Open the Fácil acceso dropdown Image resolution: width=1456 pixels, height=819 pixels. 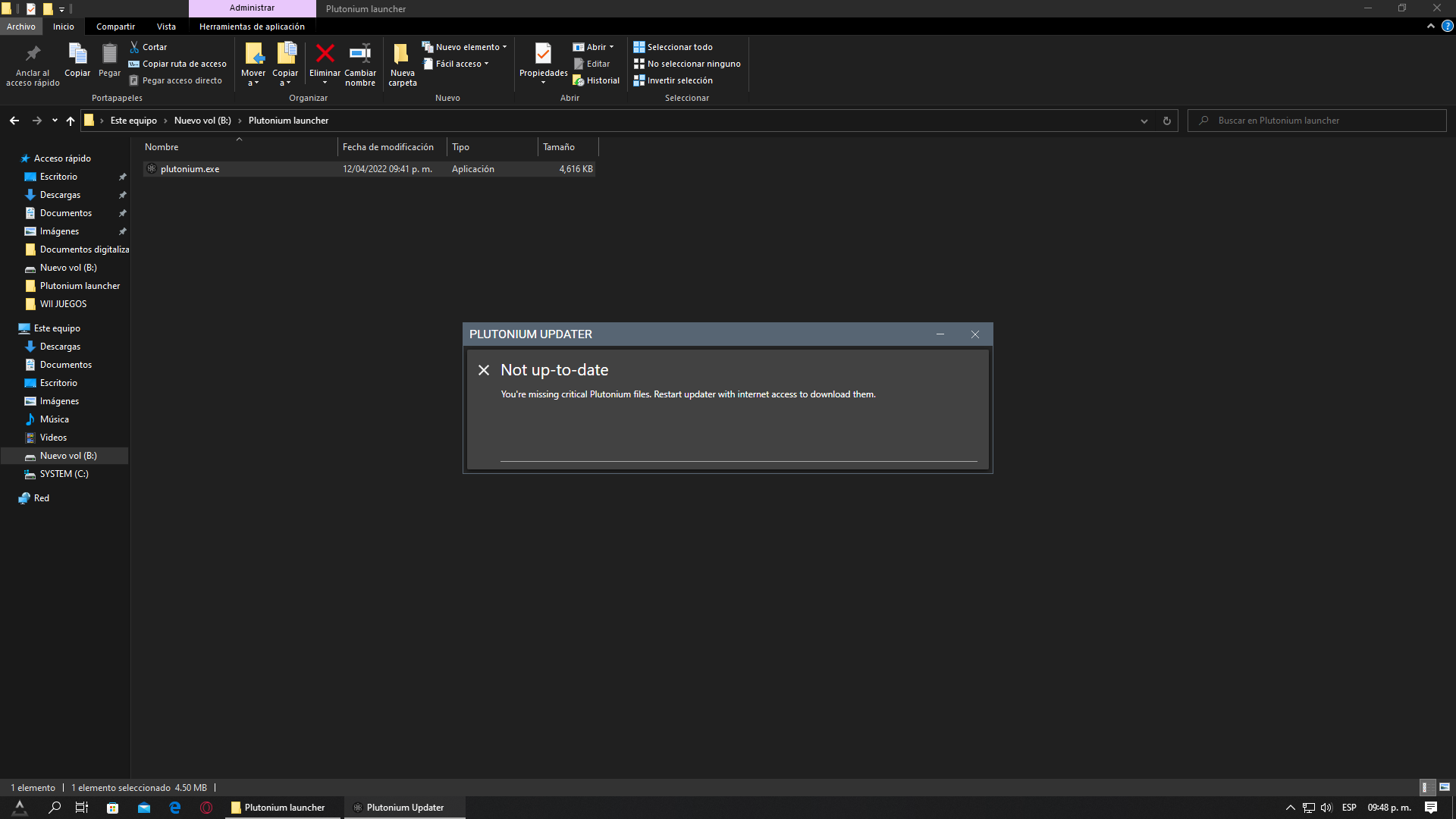pyautogui.click(x=456, y=64)
